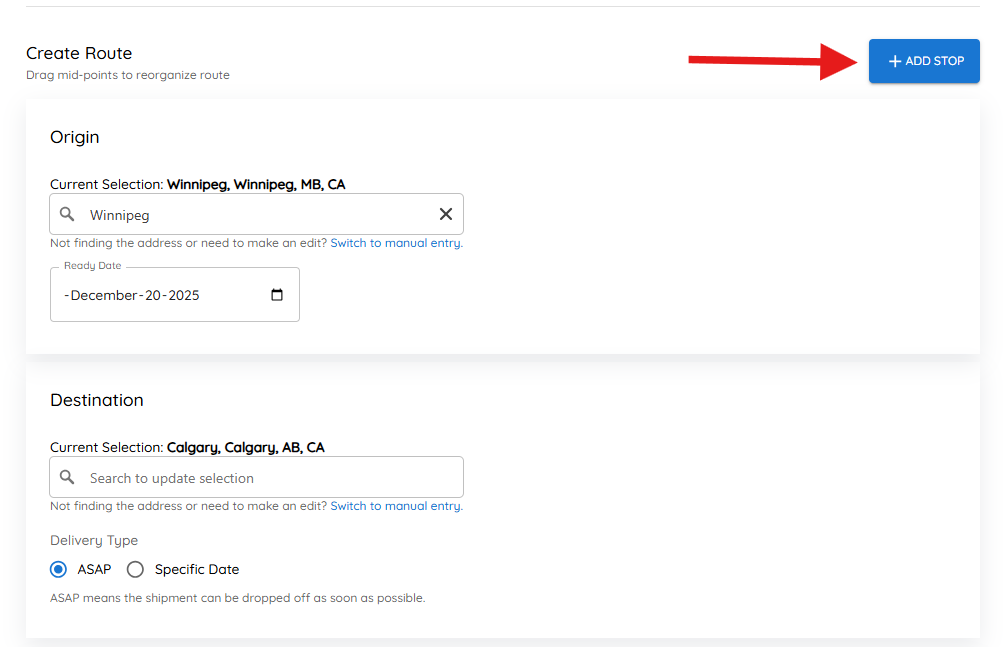This screenshot has height=647, width=1003.
Task: Click the Create Route title
Action: click(x=79, y=53)
